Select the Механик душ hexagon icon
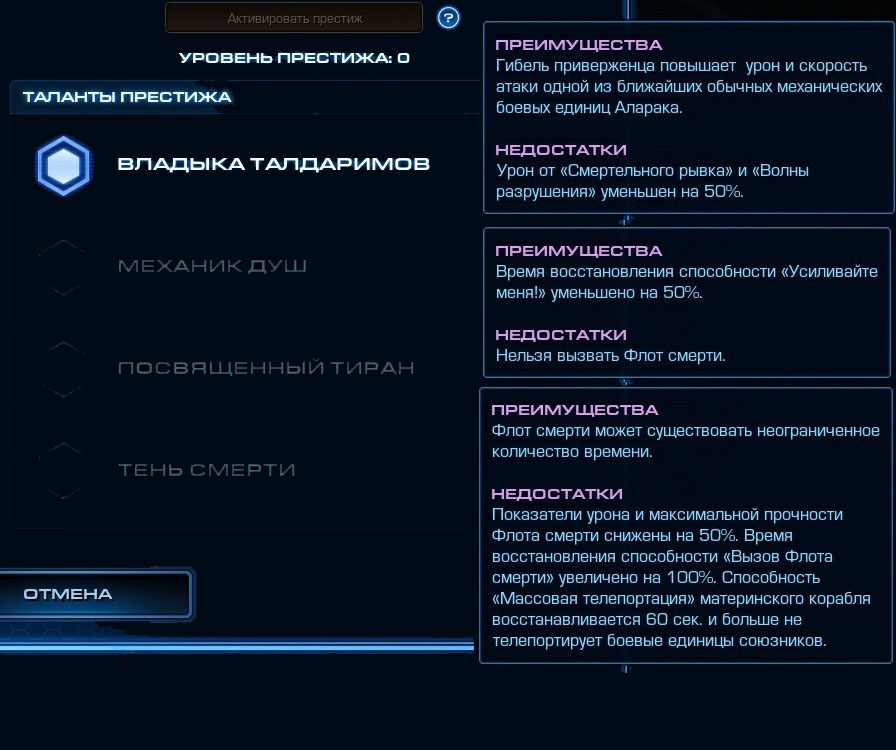The width and height of the screenshot is (896, 750). [63, 267]
